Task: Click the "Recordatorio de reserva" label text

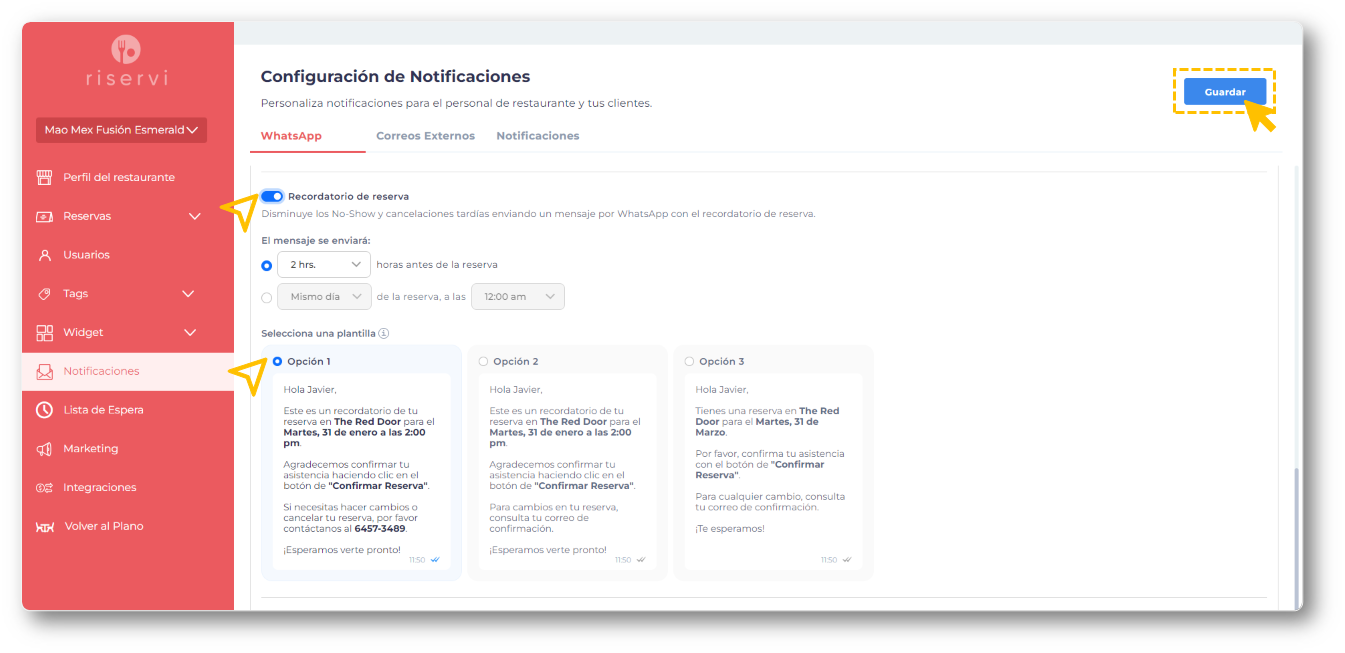Action: (348, 197)
